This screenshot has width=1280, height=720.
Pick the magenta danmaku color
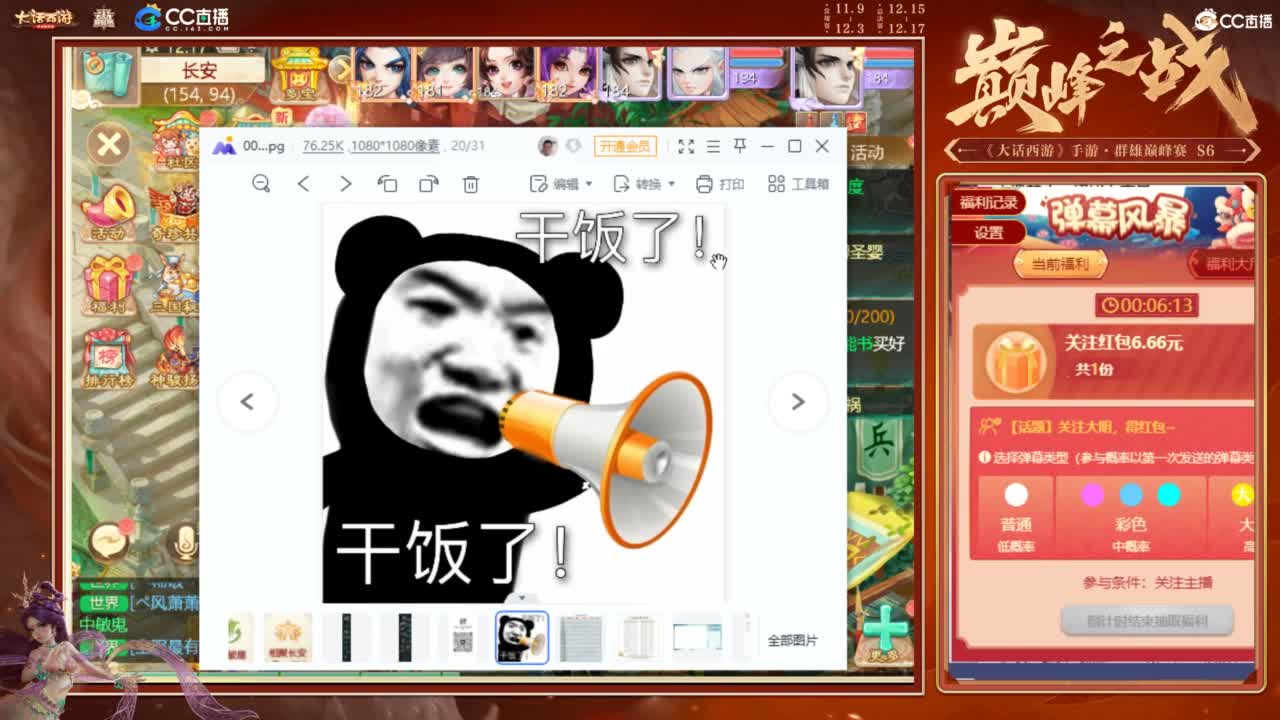coord(1093,495)
